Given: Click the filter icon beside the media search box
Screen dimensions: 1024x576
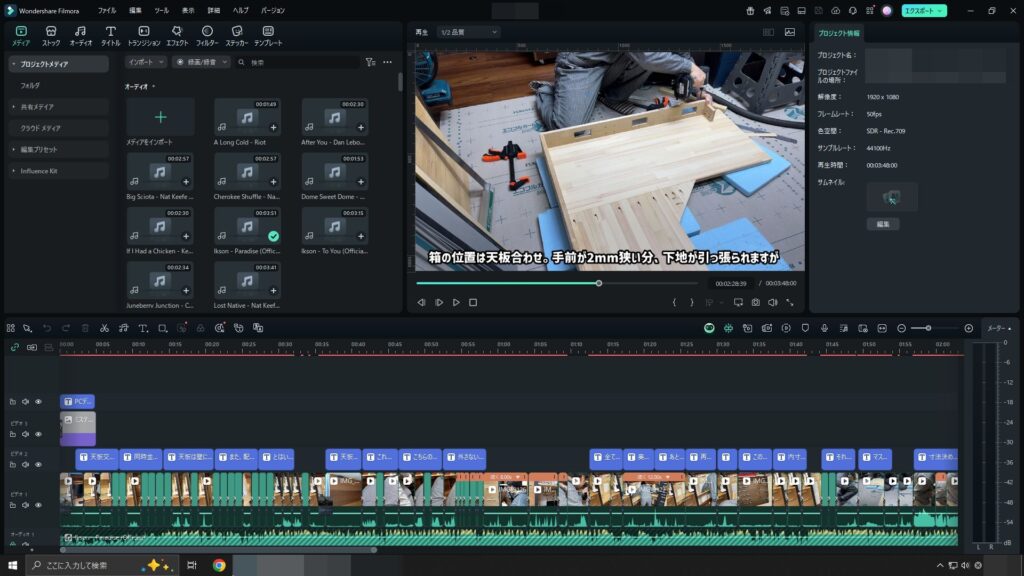Looking at the screenshot, I should [x=370, y=62].
